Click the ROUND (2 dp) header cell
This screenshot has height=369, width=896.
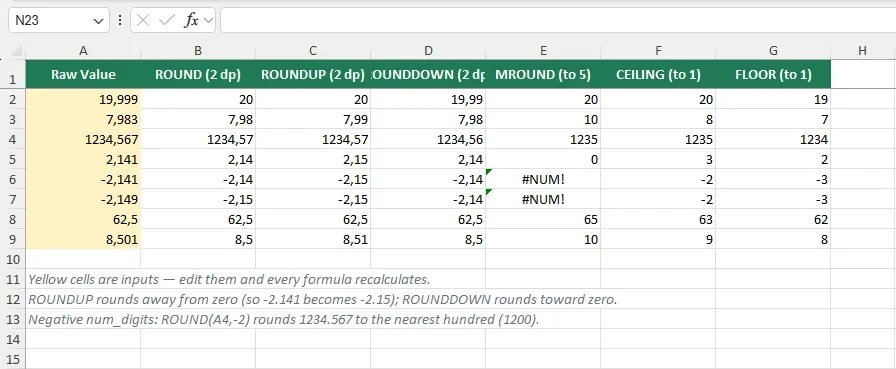tap(198, 74)
